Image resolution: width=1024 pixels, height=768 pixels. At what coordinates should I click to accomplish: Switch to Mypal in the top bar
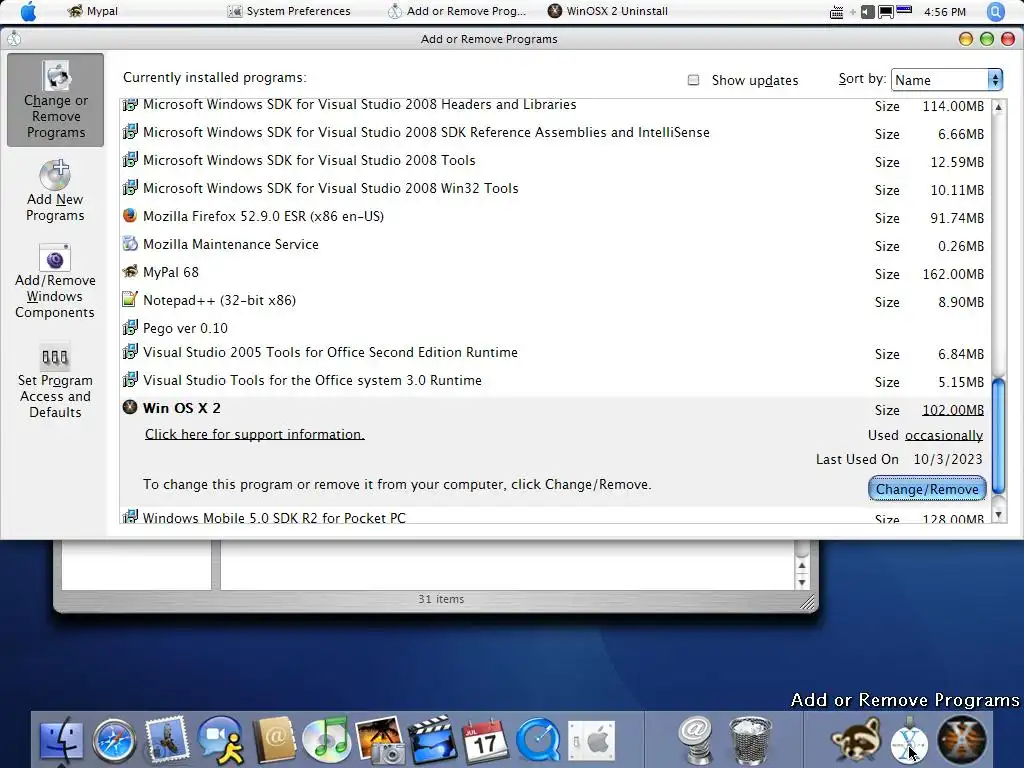pyautogui.click(x=93, y=11)
